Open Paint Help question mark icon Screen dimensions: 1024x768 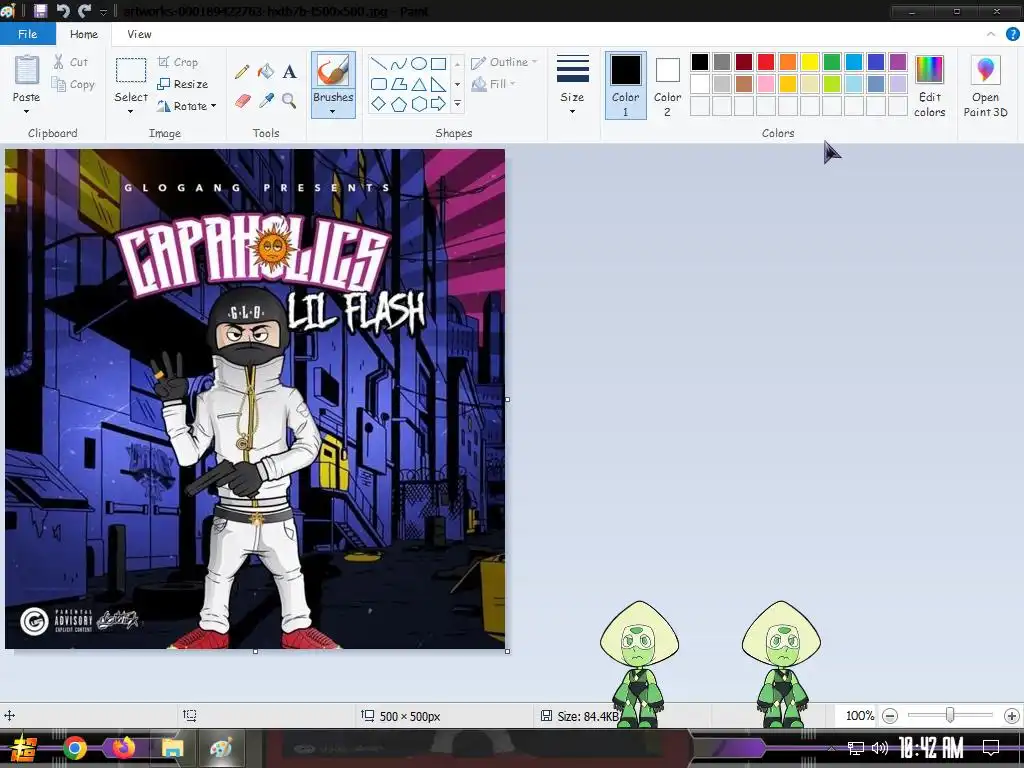click(x=1012, y=34)
